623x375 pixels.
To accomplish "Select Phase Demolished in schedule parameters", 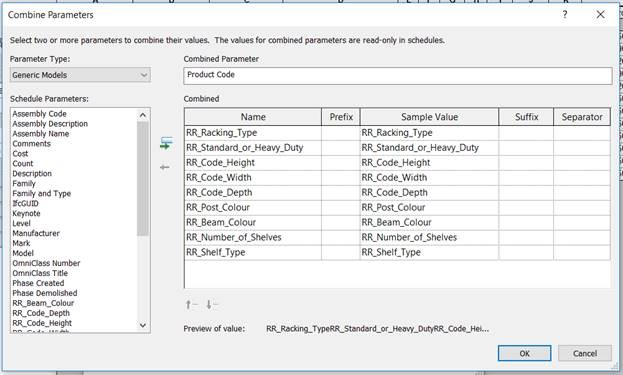I will [45, 293].
